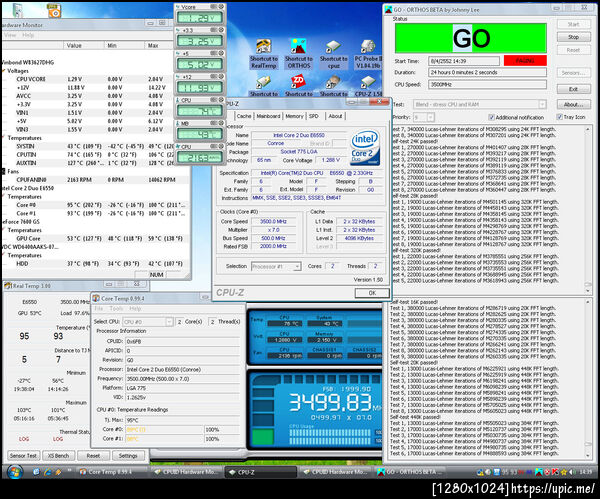Collapse the Voltages tree node in Hardware Monitor

pos(4,71)
